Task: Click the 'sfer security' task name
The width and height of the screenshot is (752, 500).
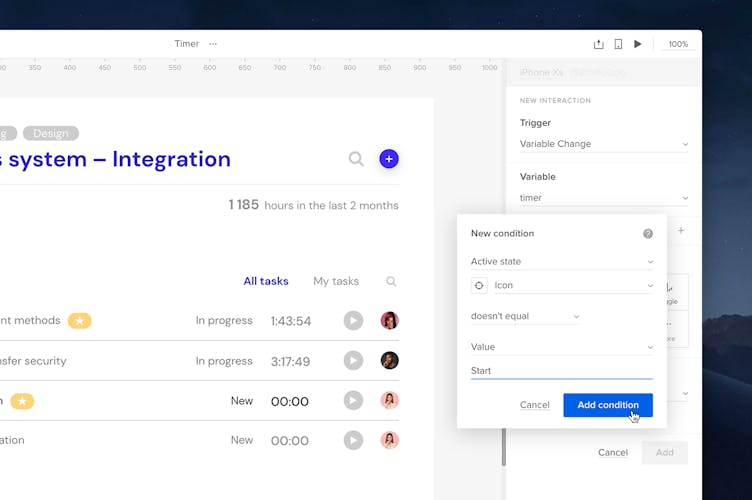Action: point(33,360)
